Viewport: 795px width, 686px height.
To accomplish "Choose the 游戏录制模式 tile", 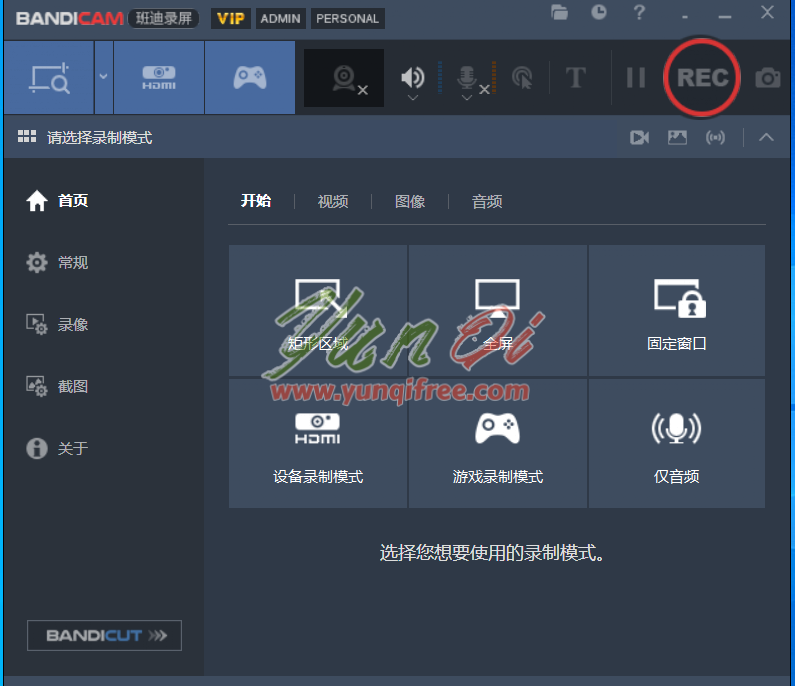I will [x=497, y=443].
